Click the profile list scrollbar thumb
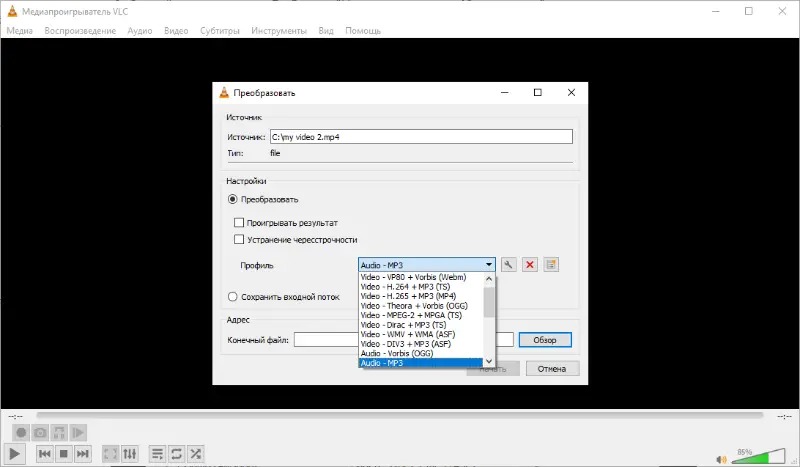The width and height of the screenshot is (800, 467). tap(489, 301)
